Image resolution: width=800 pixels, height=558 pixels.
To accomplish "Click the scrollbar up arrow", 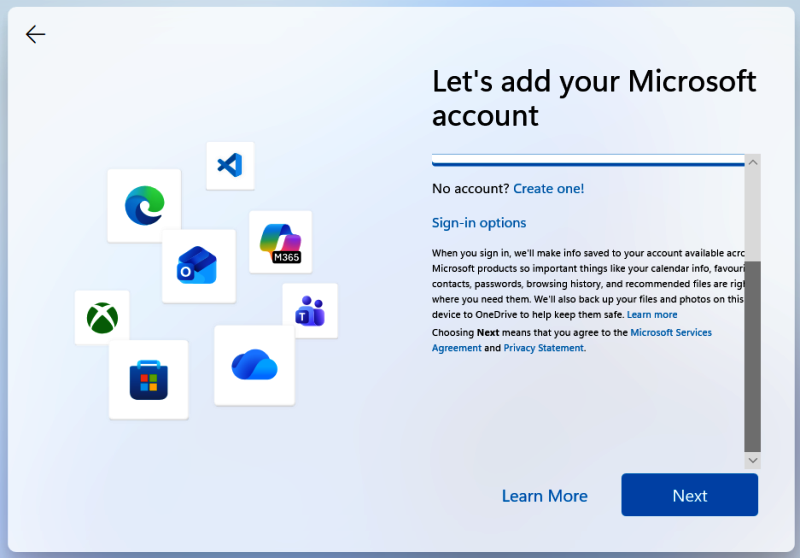I will pyautogui.click(x=753, y=162).
